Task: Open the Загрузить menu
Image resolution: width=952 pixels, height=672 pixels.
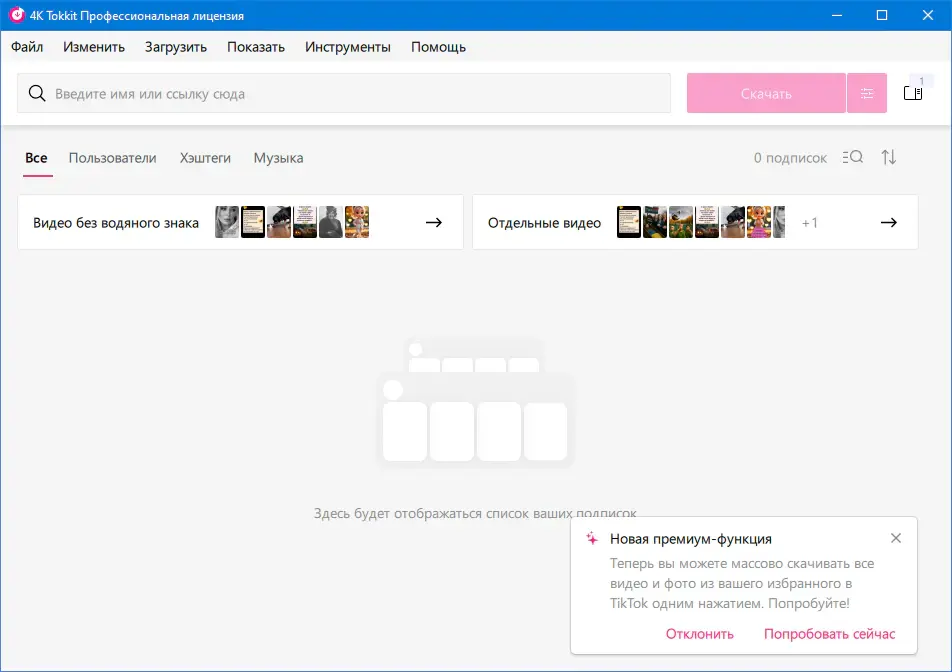Action: [x=174, y=47]
